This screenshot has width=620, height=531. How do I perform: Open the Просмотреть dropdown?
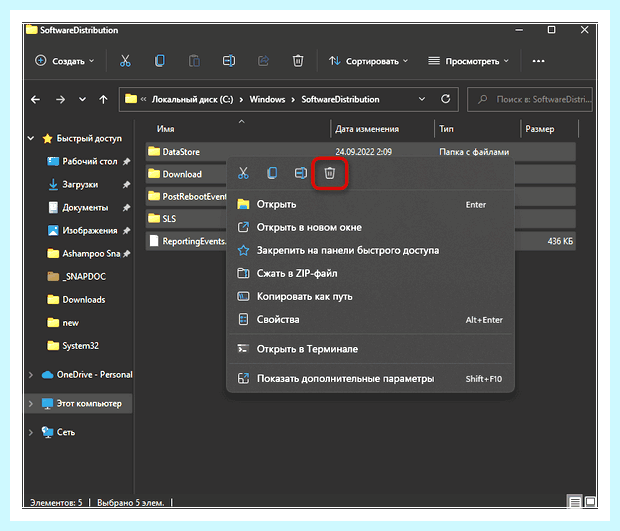coord(468,61)
